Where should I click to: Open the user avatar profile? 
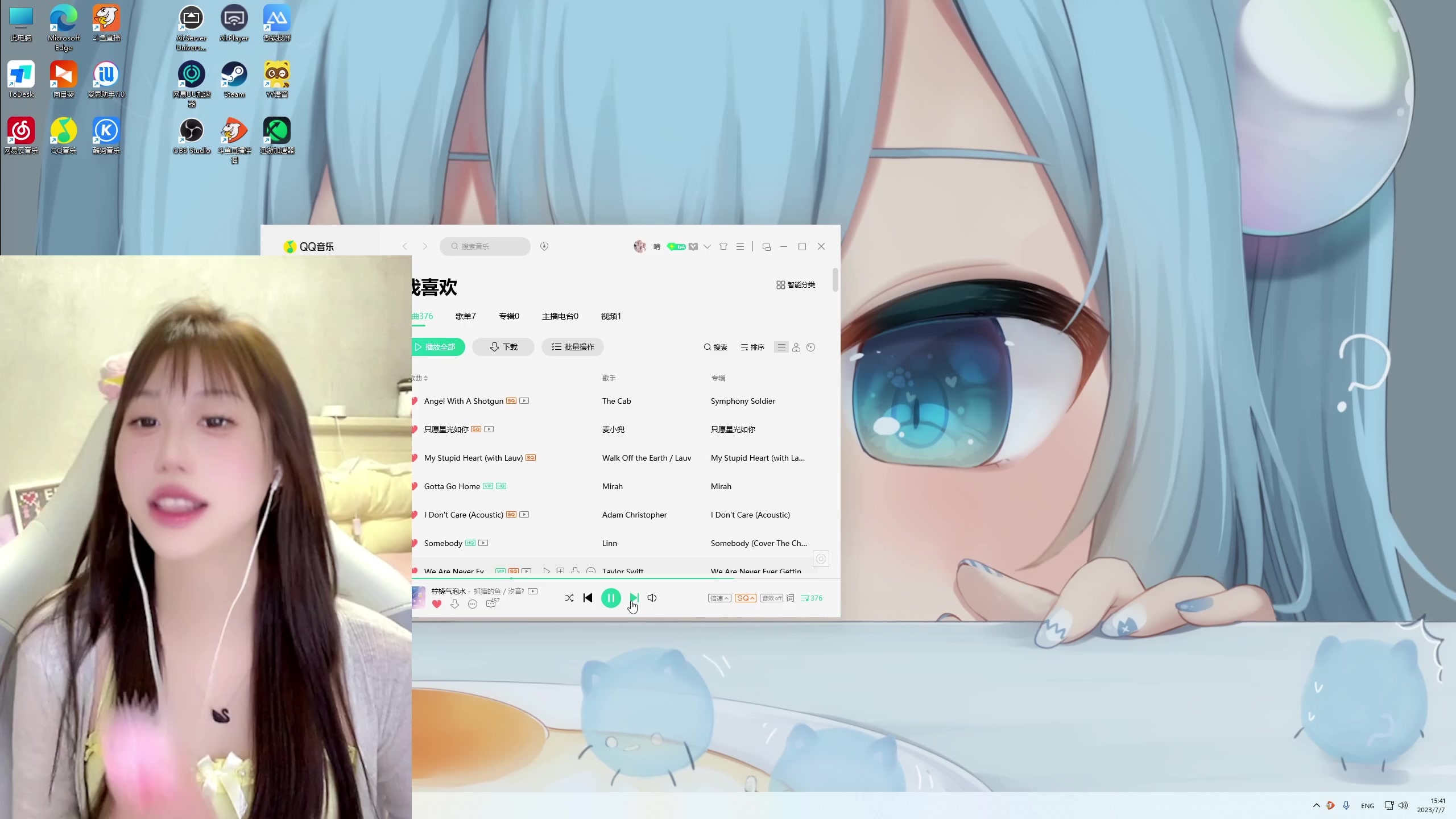[640, 246]
